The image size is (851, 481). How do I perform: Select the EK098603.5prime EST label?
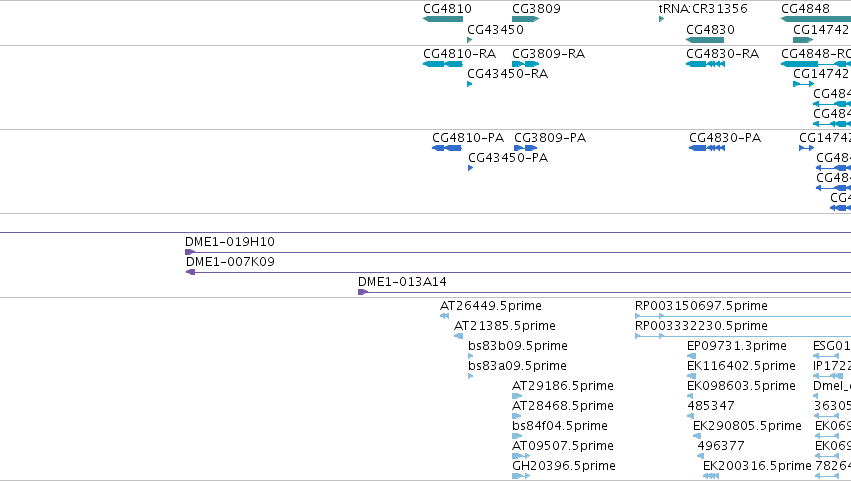[741, 386]
